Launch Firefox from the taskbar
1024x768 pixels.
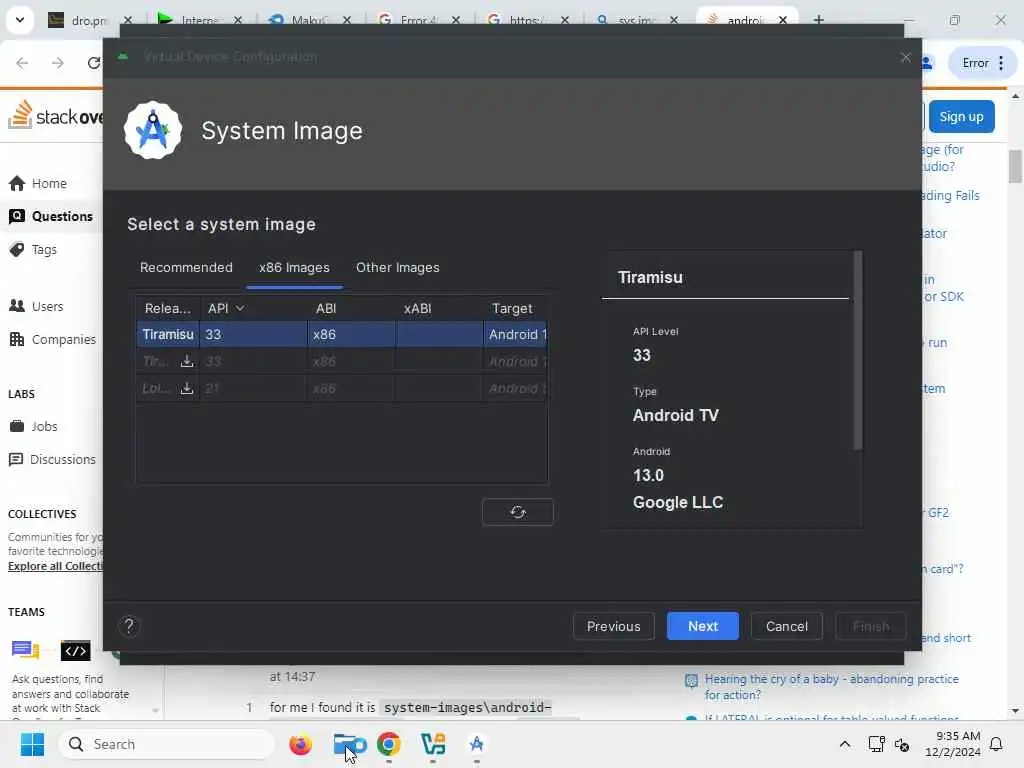click(300, 744)
